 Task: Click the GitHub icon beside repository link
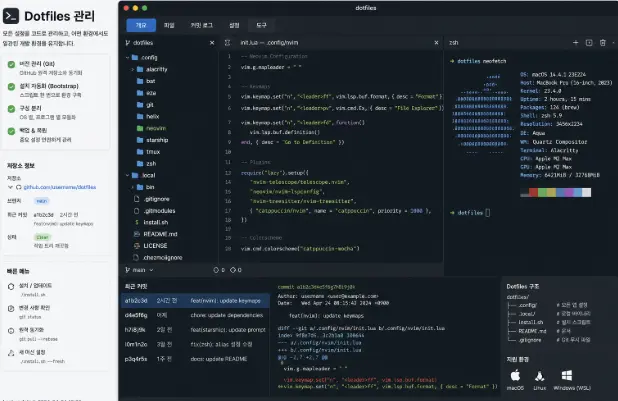point(19,187)
